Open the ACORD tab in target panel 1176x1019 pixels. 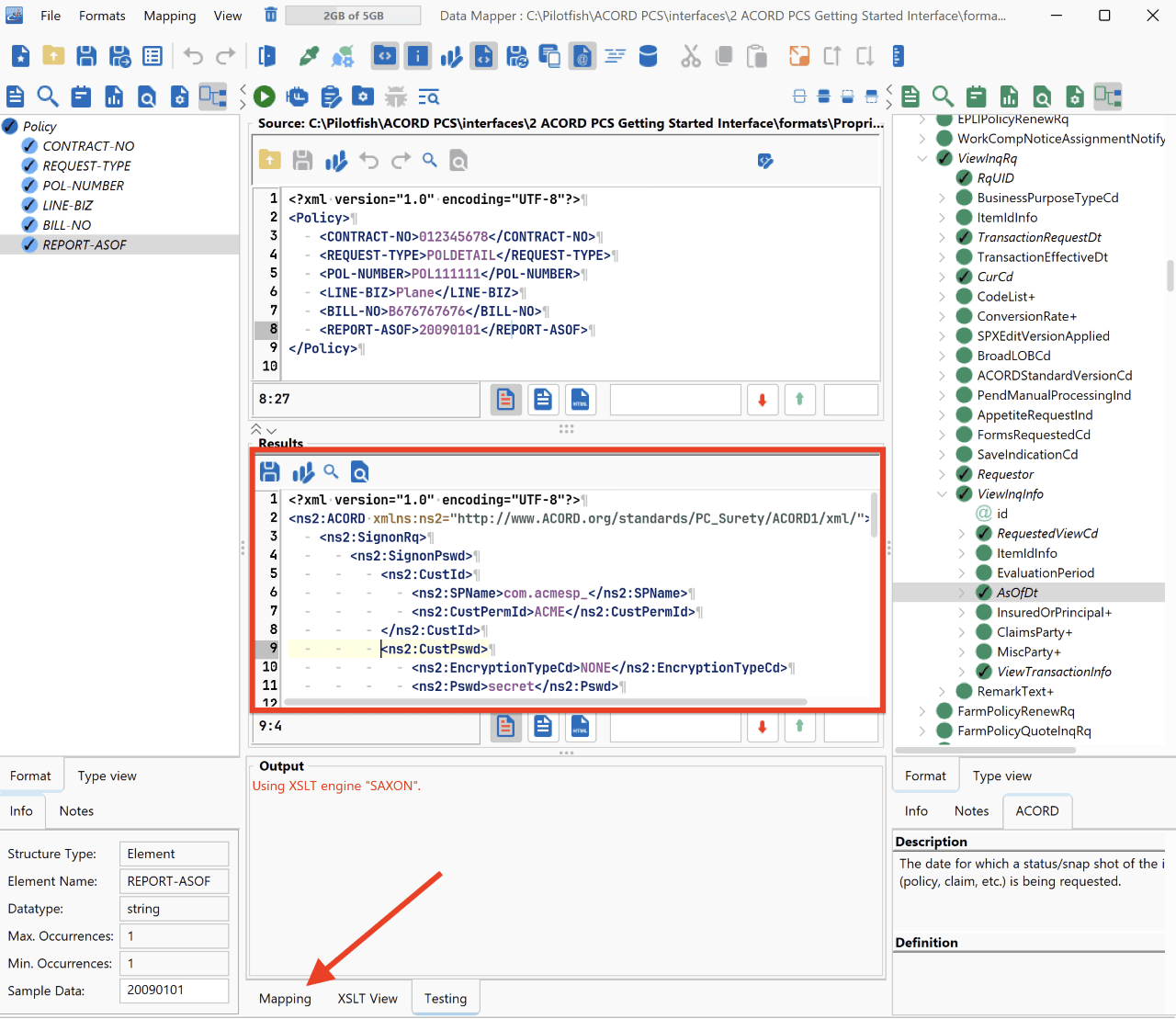1037,811
